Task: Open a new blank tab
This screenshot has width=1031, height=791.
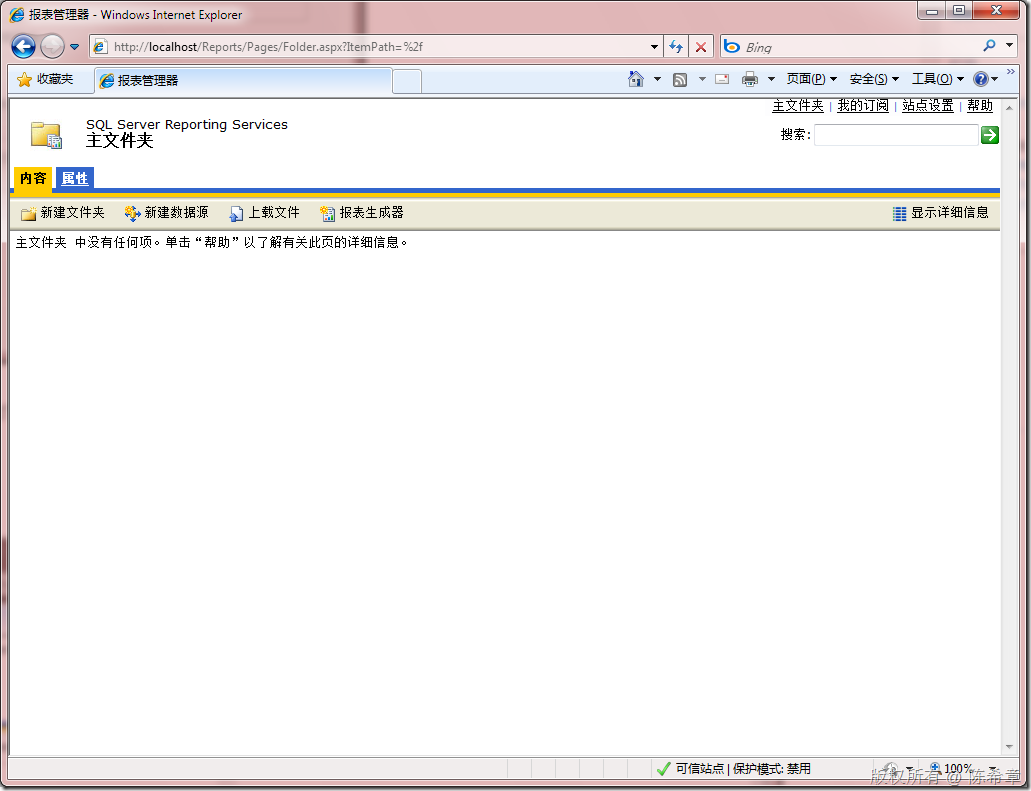Action: [x=407, y=82]
